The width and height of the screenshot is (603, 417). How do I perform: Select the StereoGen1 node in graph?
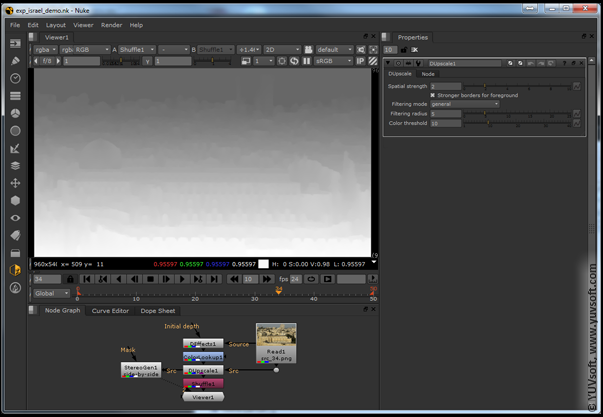point(141,370)
